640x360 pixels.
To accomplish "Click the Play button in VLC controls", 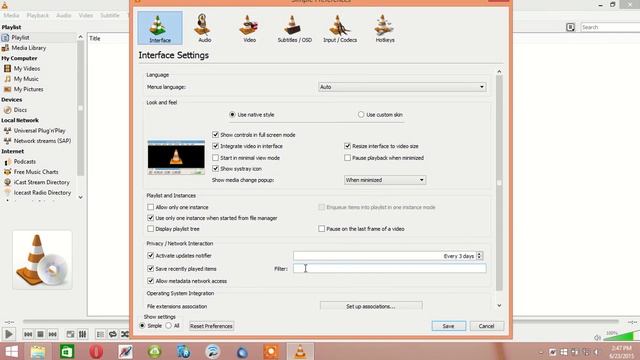I will 8,334.
